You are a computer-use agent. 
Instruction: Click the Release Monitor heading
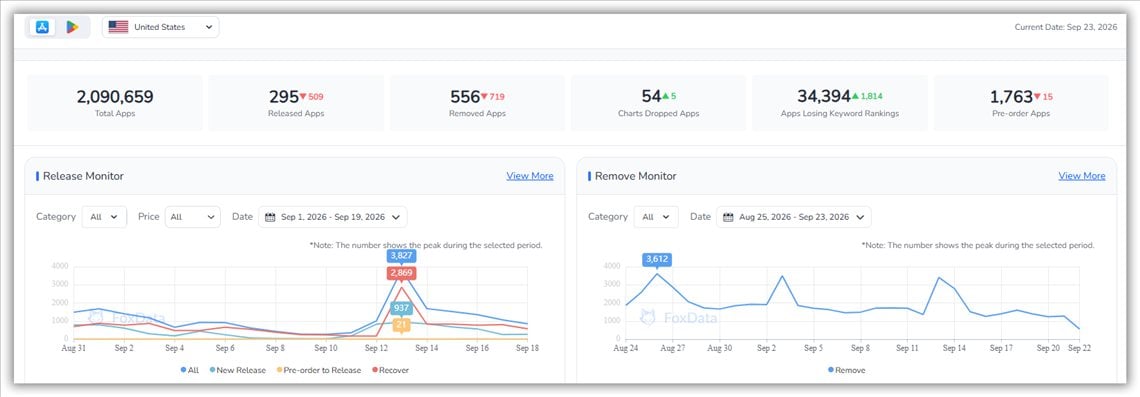point(83,176)
